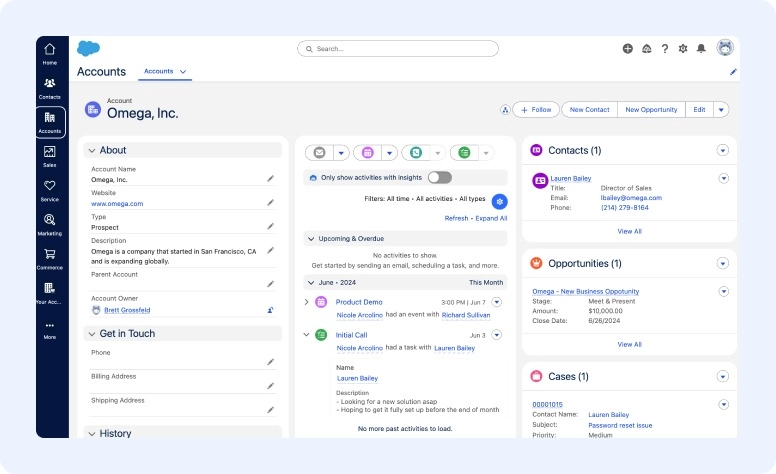View the account hierarchy icon

point(505,110)
